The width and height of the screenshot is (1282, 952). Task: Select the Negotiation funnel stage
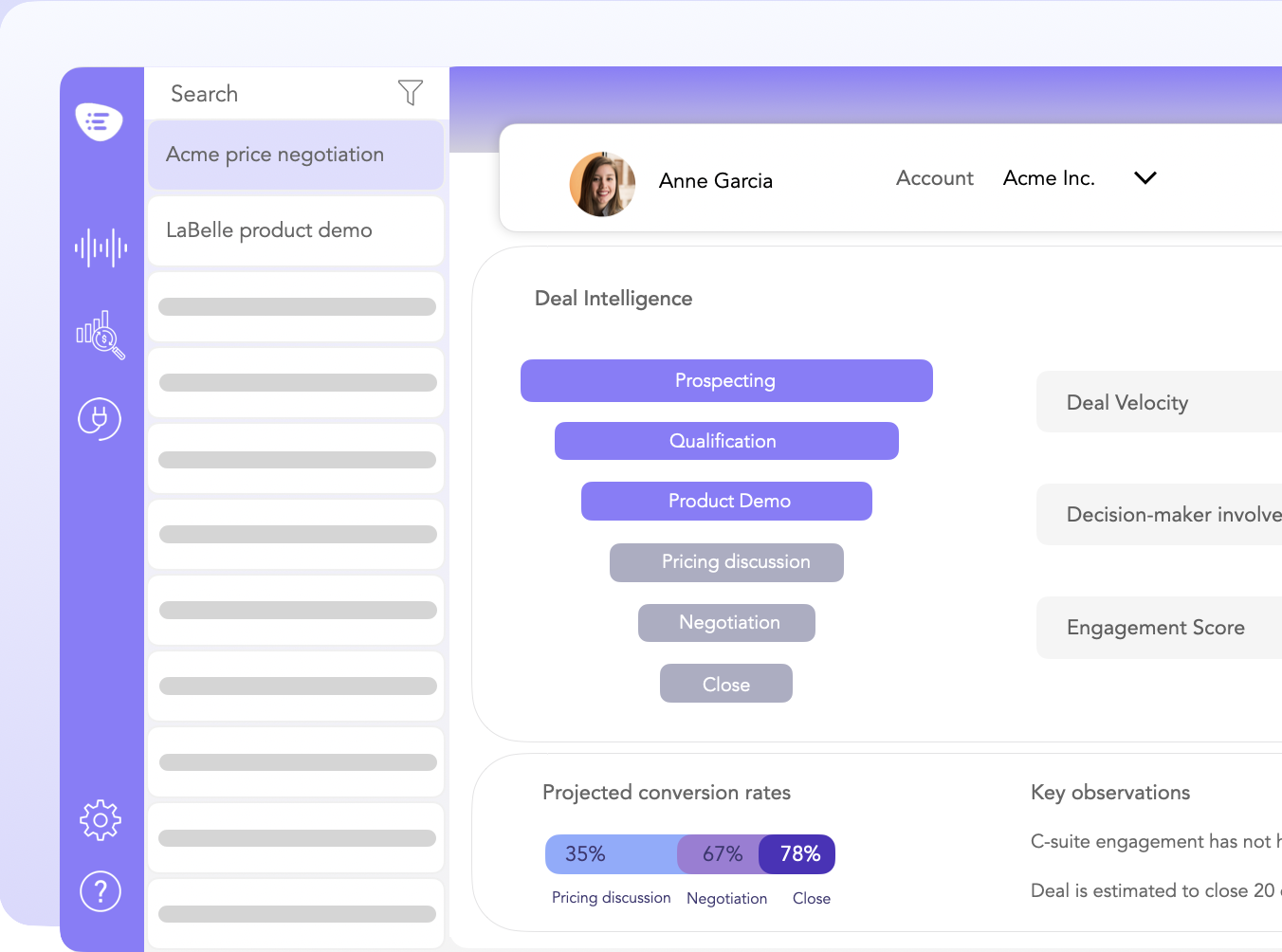726,623
